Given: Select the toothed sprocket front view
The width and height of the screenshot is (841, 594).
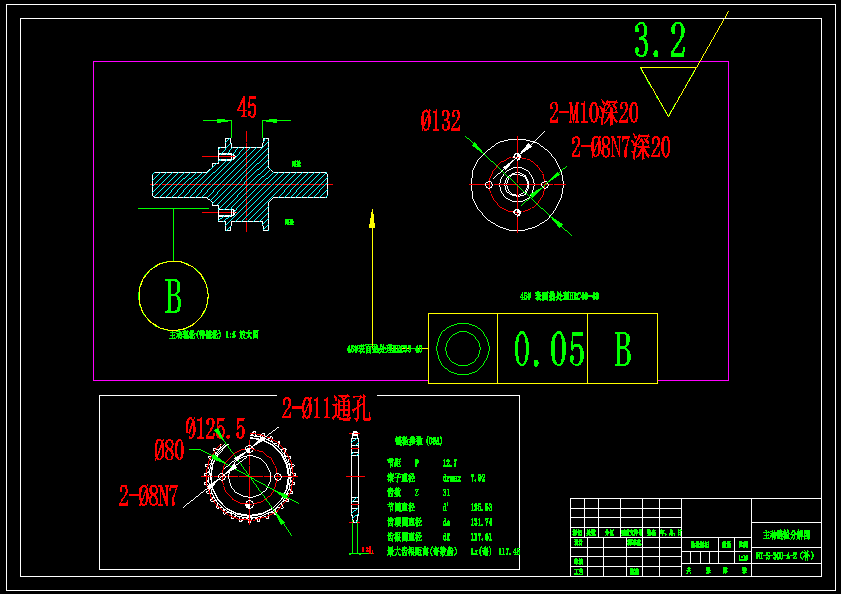Looking at the screenshot, I should click(249, 476).
